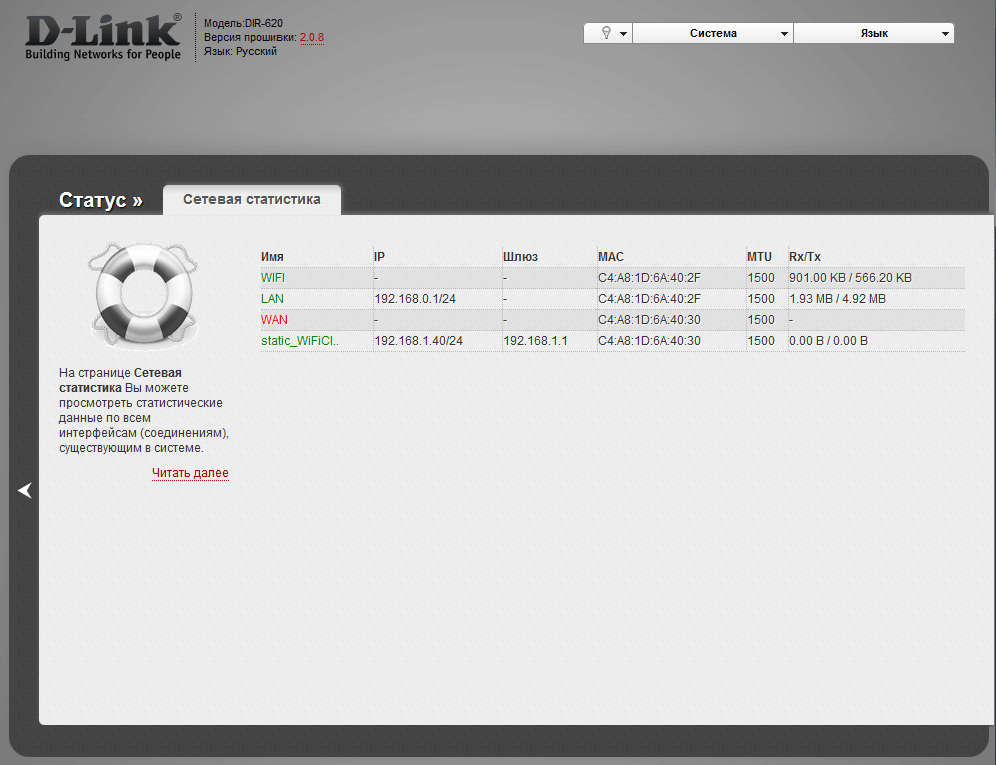Open the static_WiFiCl.. connection entry
This screenshot has width=996, height=765.
pos(300,341)
